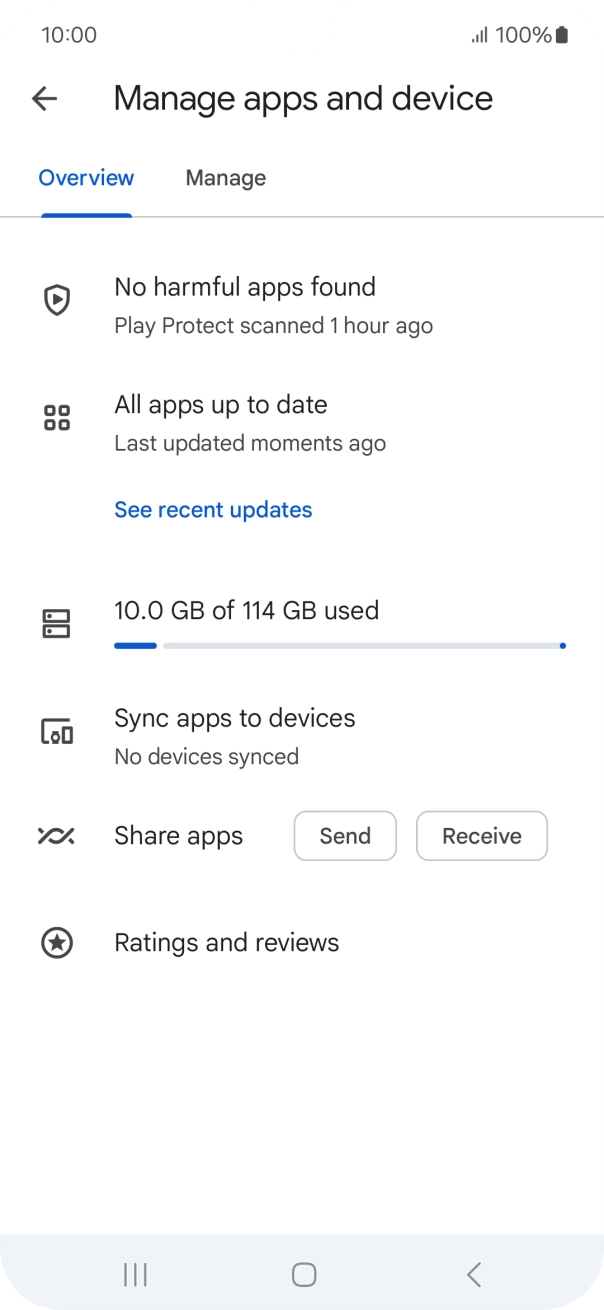Tap the Ratings and reviews star icon
Screen dimensions: 604x1310
click(57, 943)
